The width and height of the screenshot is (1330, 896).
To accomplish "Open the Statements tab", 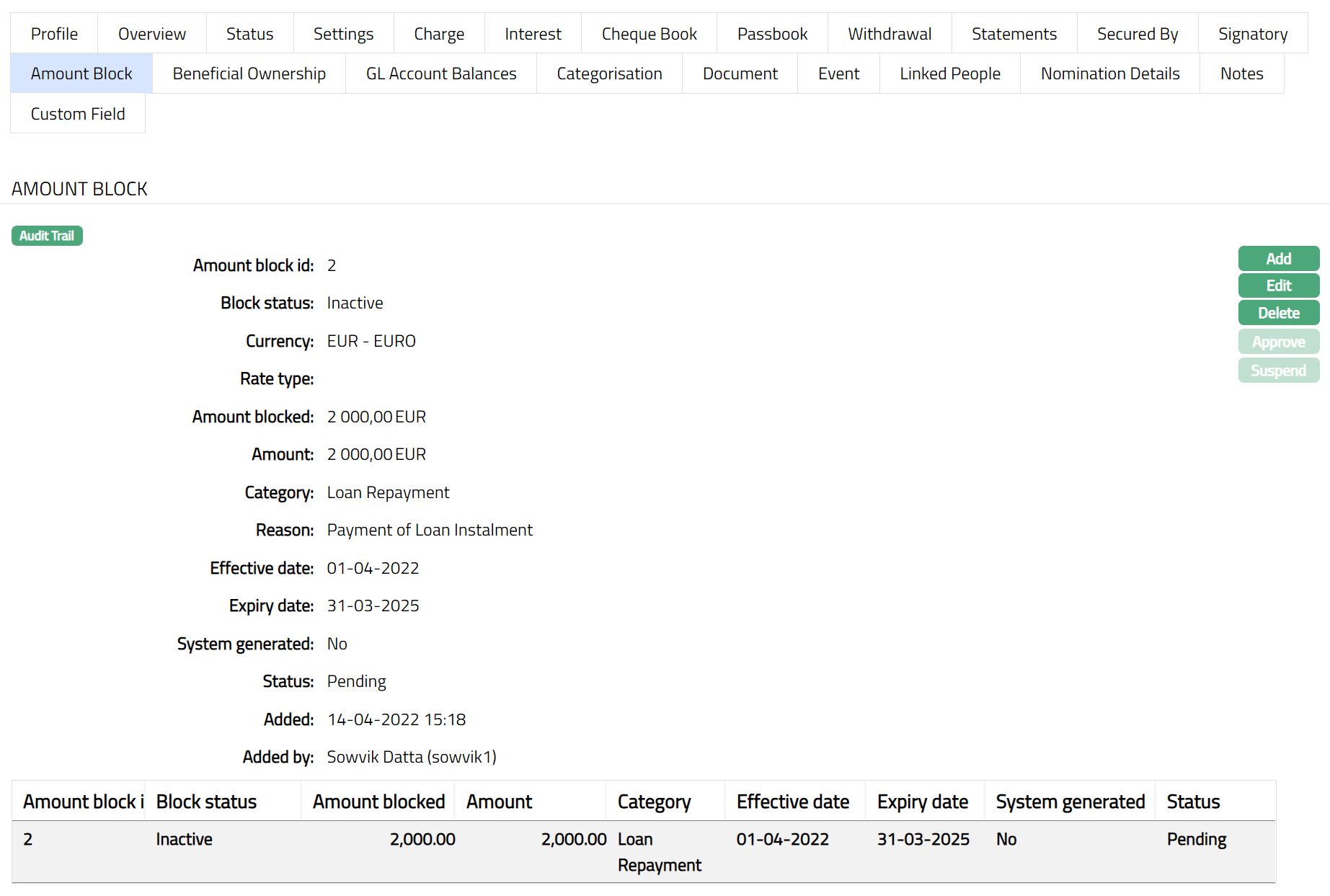I will [x=1014, y=34].
